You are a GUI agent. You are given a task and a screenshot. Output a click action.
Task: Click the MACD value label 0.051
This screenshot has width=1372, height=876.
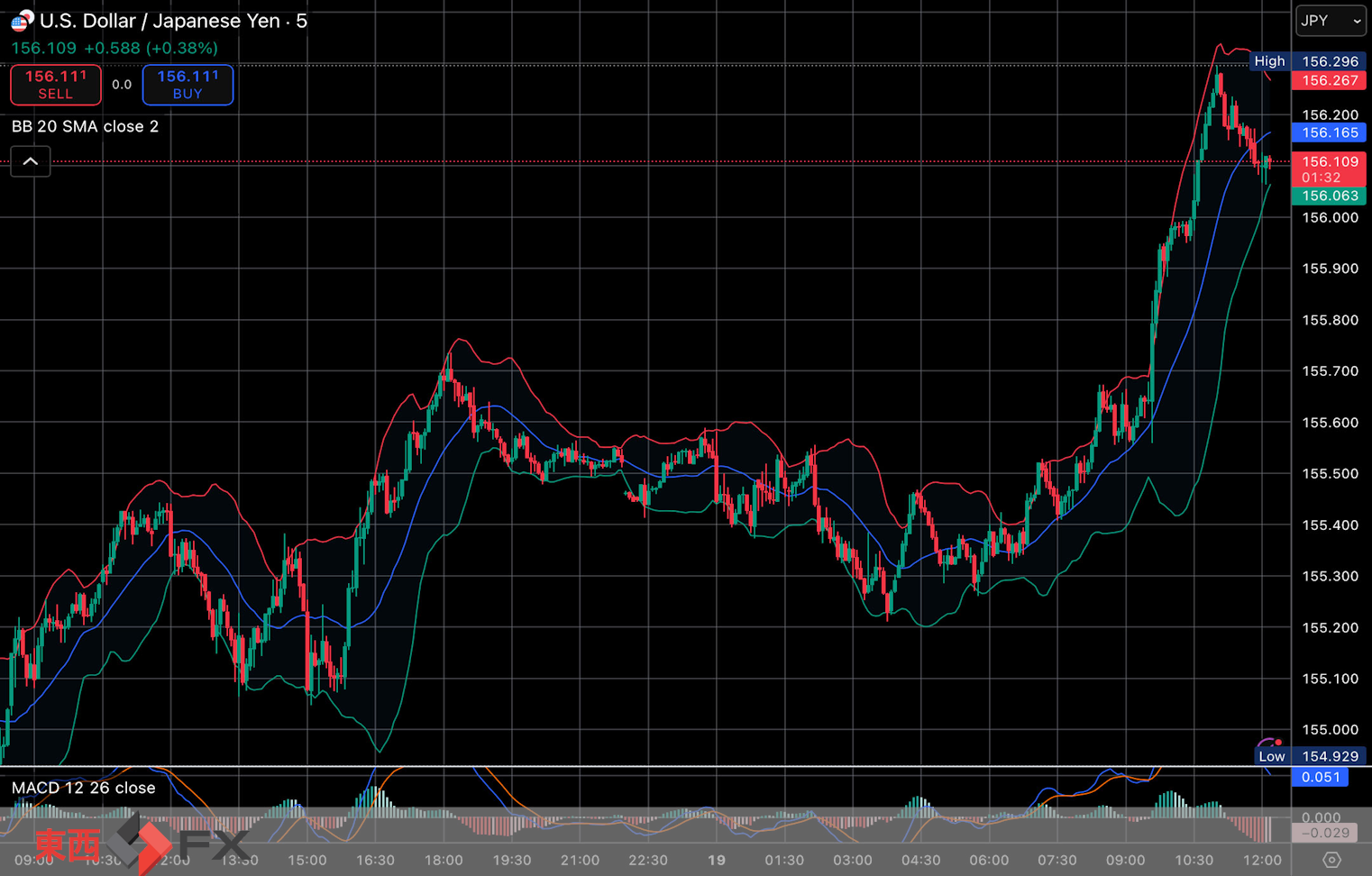coord(1321,777)
